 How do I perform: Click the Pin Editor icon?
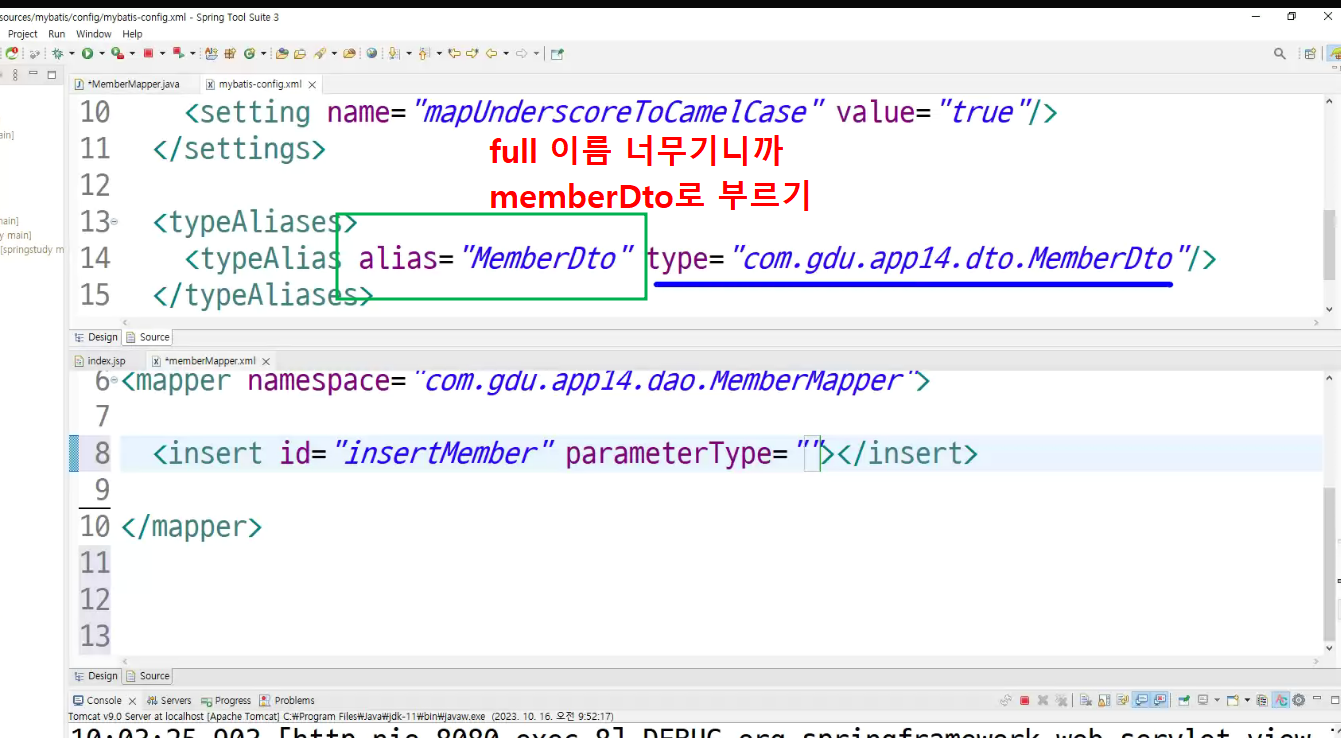click(x=557, y=53)
